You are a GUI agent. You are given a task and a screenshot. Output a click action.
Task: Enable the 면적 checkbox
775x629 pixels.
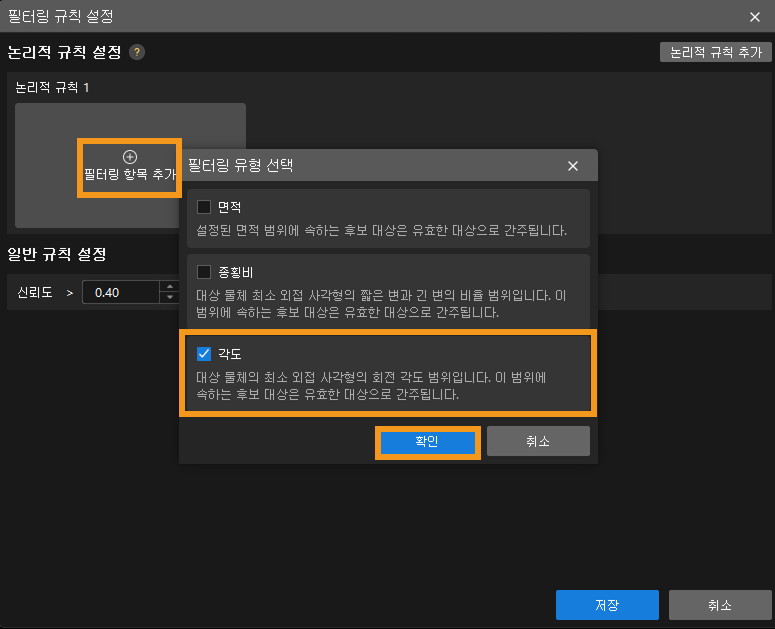(204, 207)
